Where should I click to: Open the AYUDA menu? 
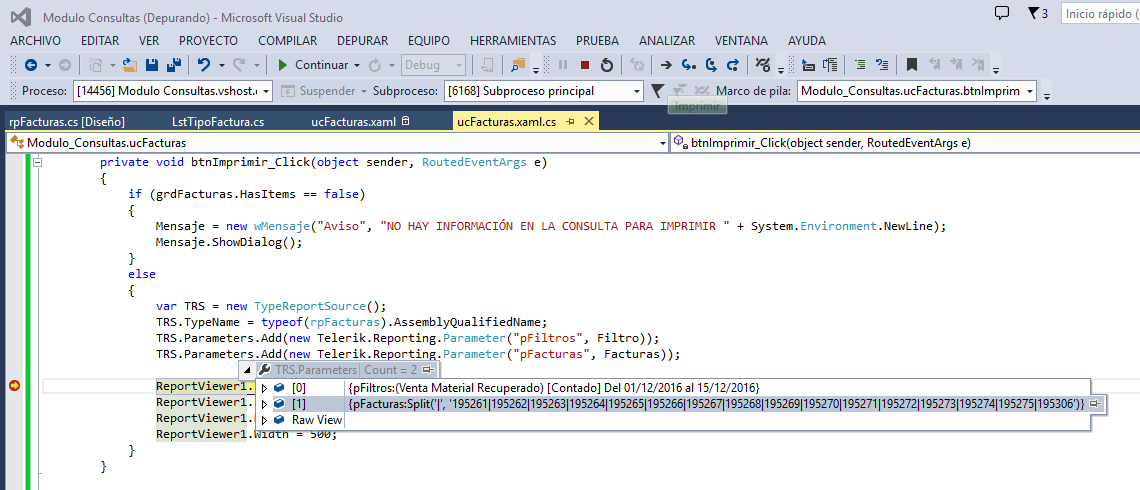(807, 41)
